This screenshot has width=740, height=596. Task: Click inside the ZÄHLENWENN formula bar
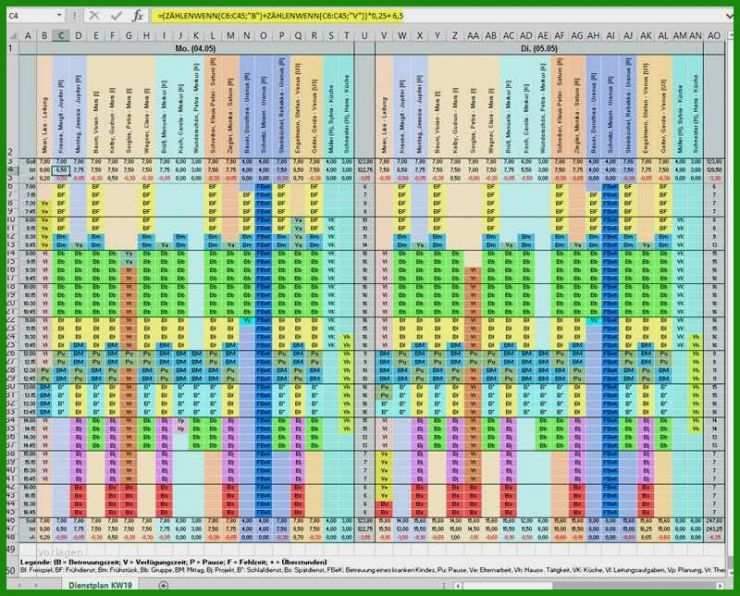click(x=450, y=17)
